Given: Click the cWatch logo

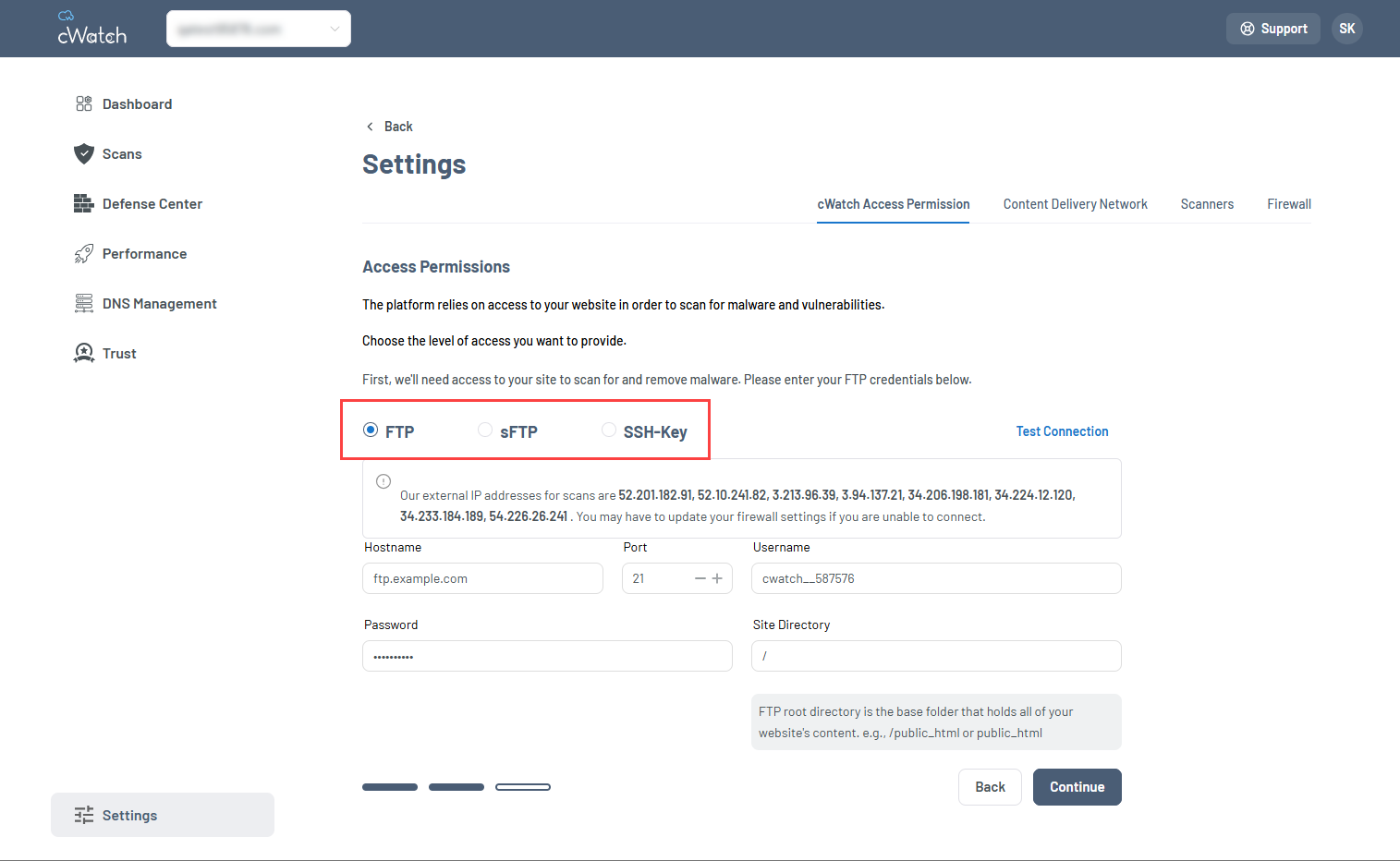Looking at the screenshot, I should (x=91, y=28).
